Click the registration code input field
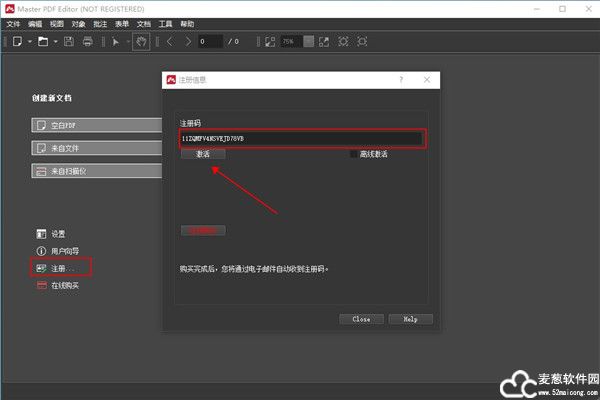Viewport: 600px width, 400px height. pyautogui.click(x=301, y=138)
